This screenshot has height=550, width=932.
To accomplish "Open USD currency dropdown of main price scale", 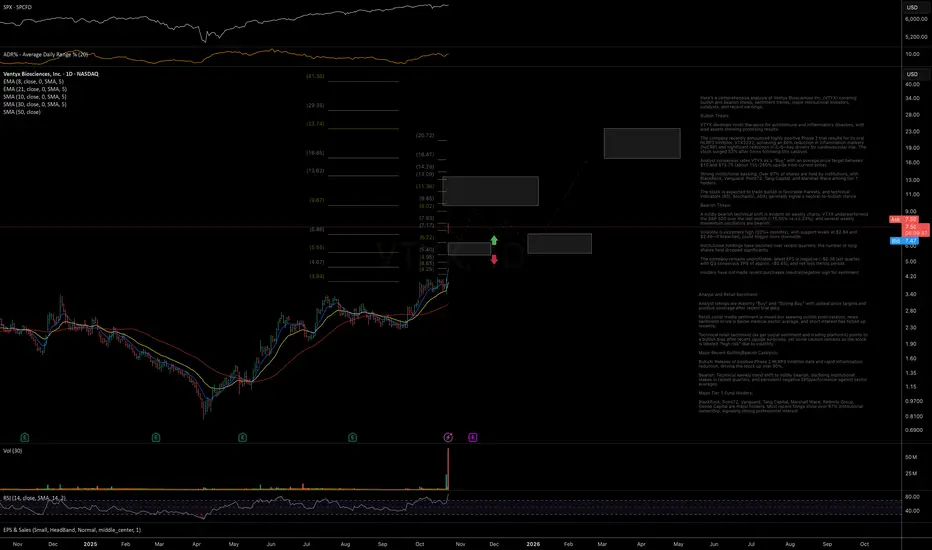I will click(912, 74).
